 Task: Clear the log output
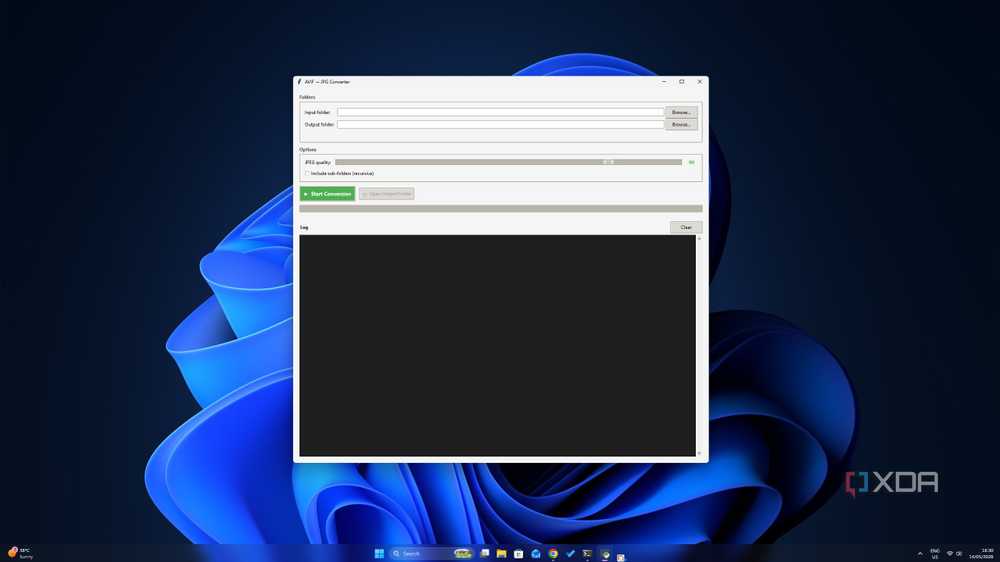[x=686, y=227]
